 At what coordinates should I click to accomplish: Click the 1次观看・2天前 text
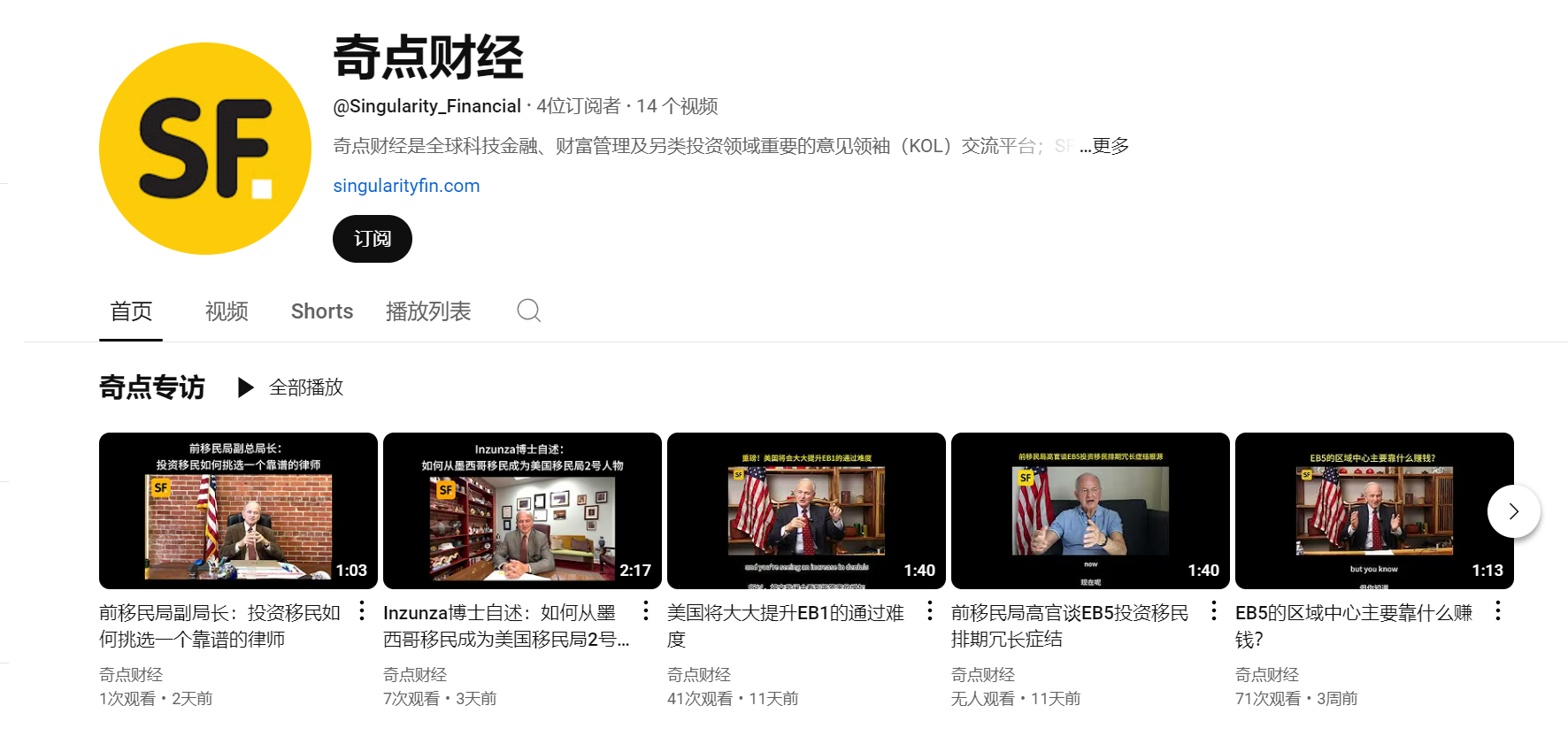pos(156,699)
